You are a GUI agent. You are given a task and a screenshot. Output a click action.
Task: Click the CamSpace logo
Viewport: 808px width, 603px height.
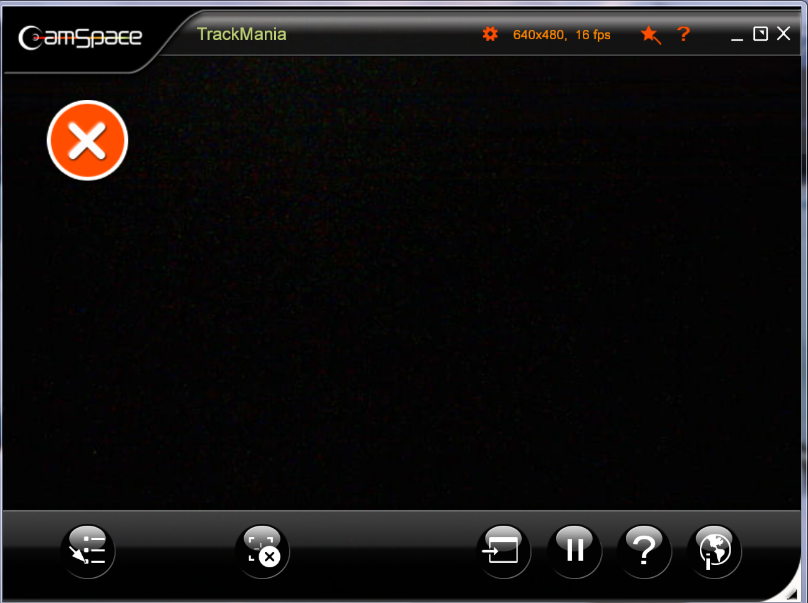pos(80,38)
